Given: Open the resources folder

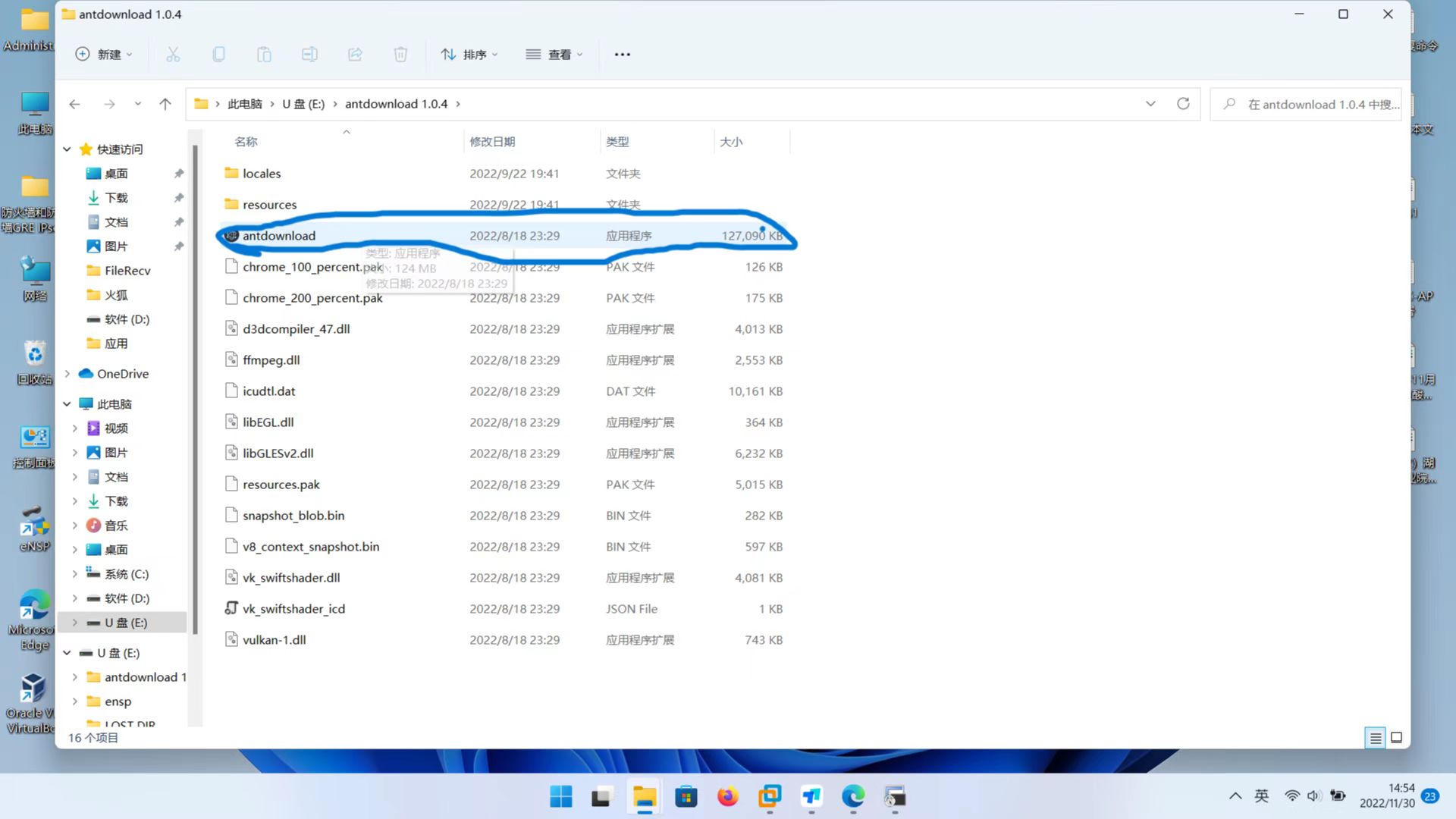Looking at the screenshot, I should pos(269,204).
